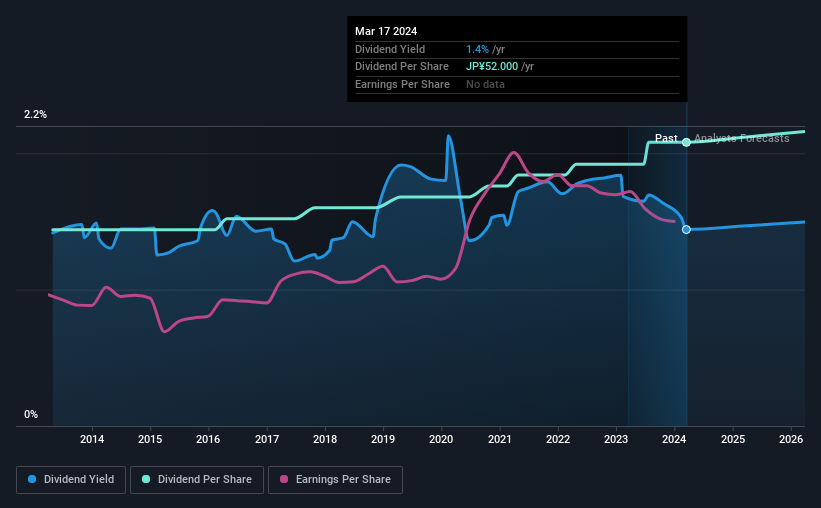Click the 2019 x-axis label

pos(383,439)
